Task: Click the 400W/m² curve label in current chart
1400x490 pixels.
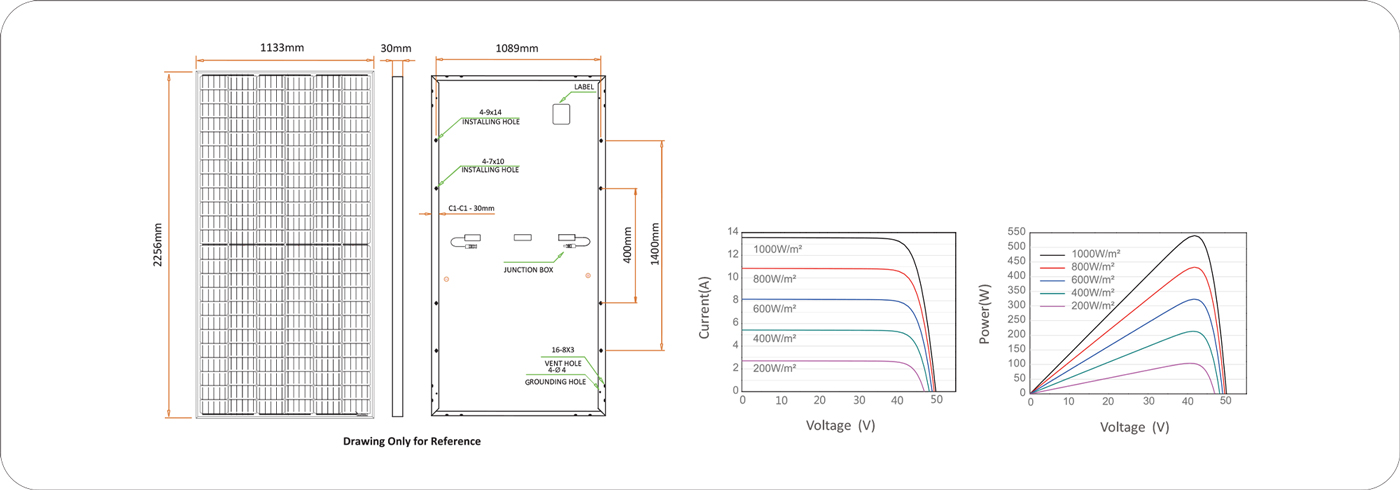Action: [775, 339]
